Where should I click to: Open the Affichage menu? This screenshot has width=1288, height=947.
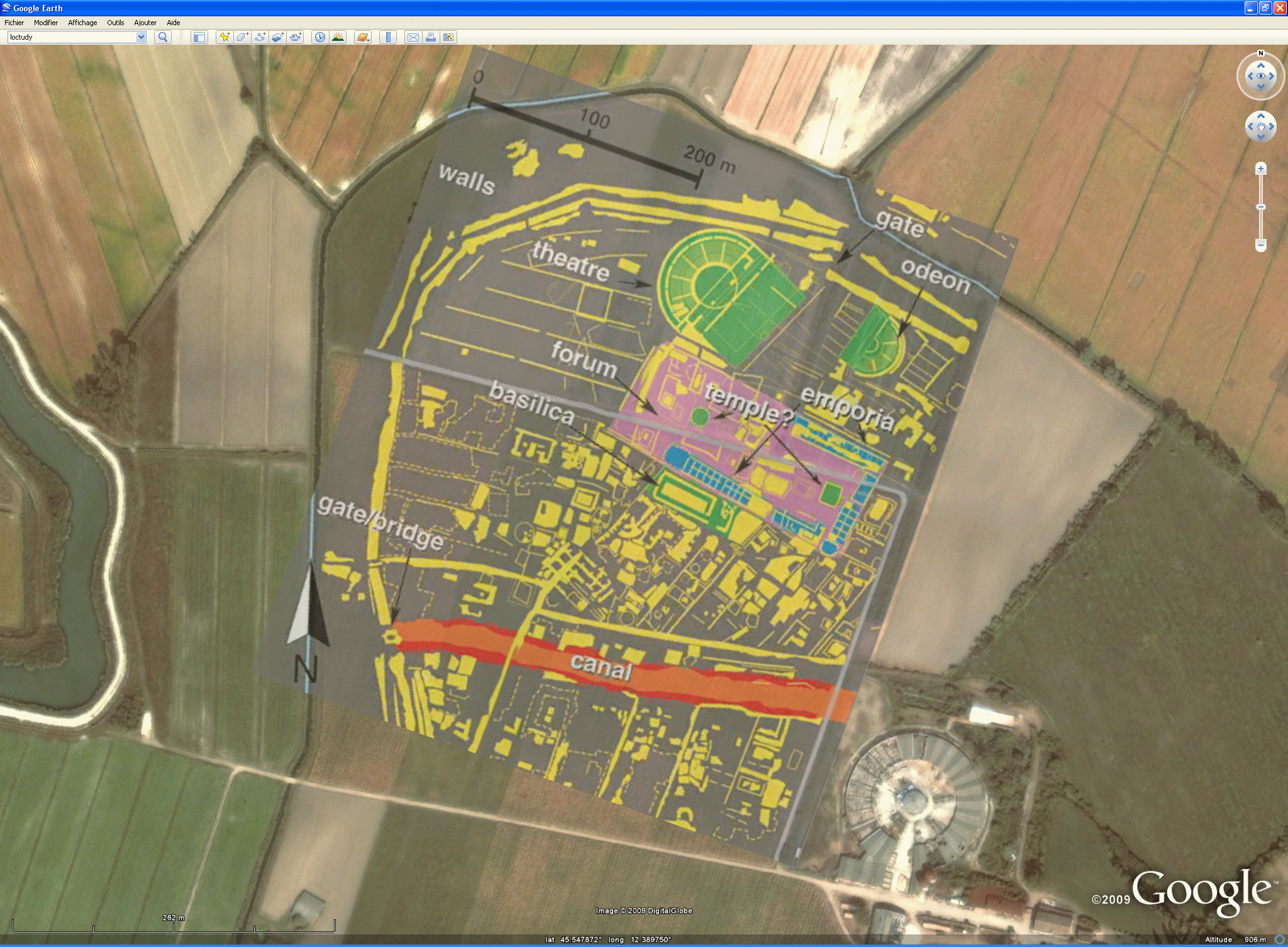pos(82,23)
